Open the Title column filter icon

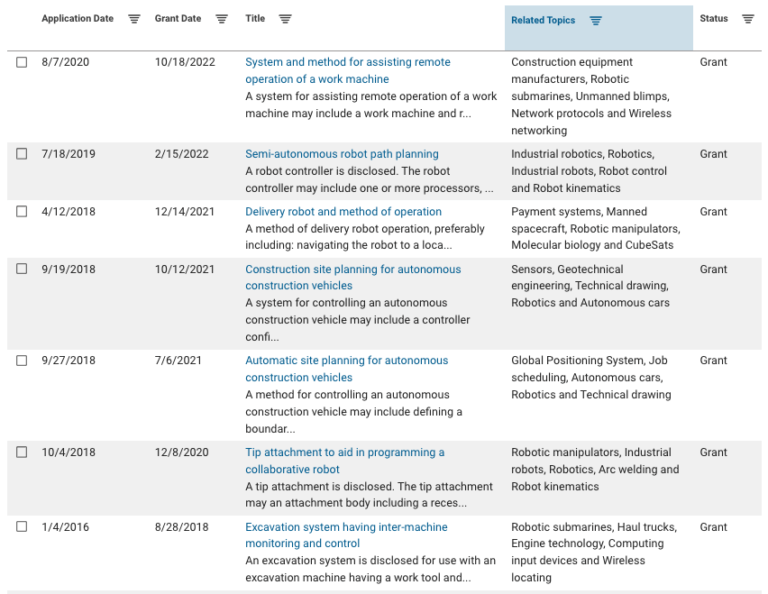click(x=285, y=19)
